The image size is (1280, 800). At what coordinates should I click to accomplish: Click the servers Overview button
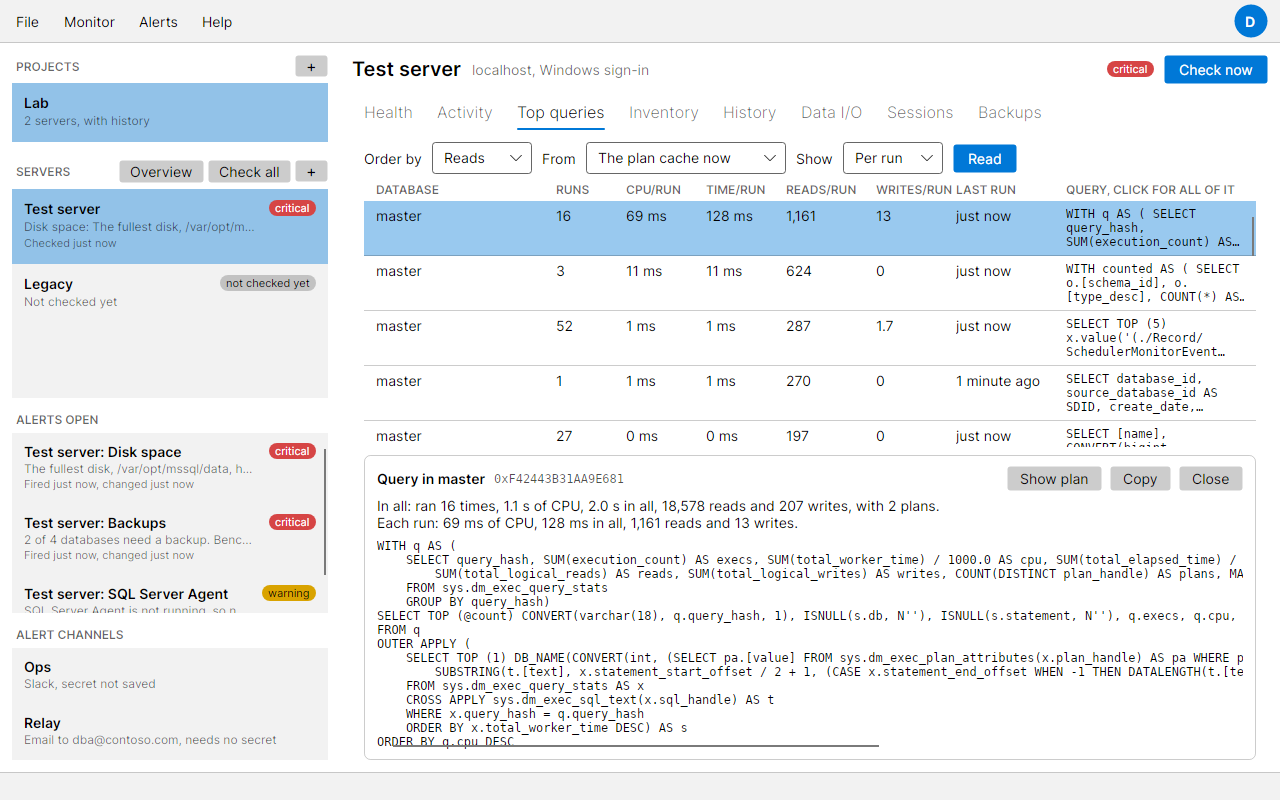[161, 172]
